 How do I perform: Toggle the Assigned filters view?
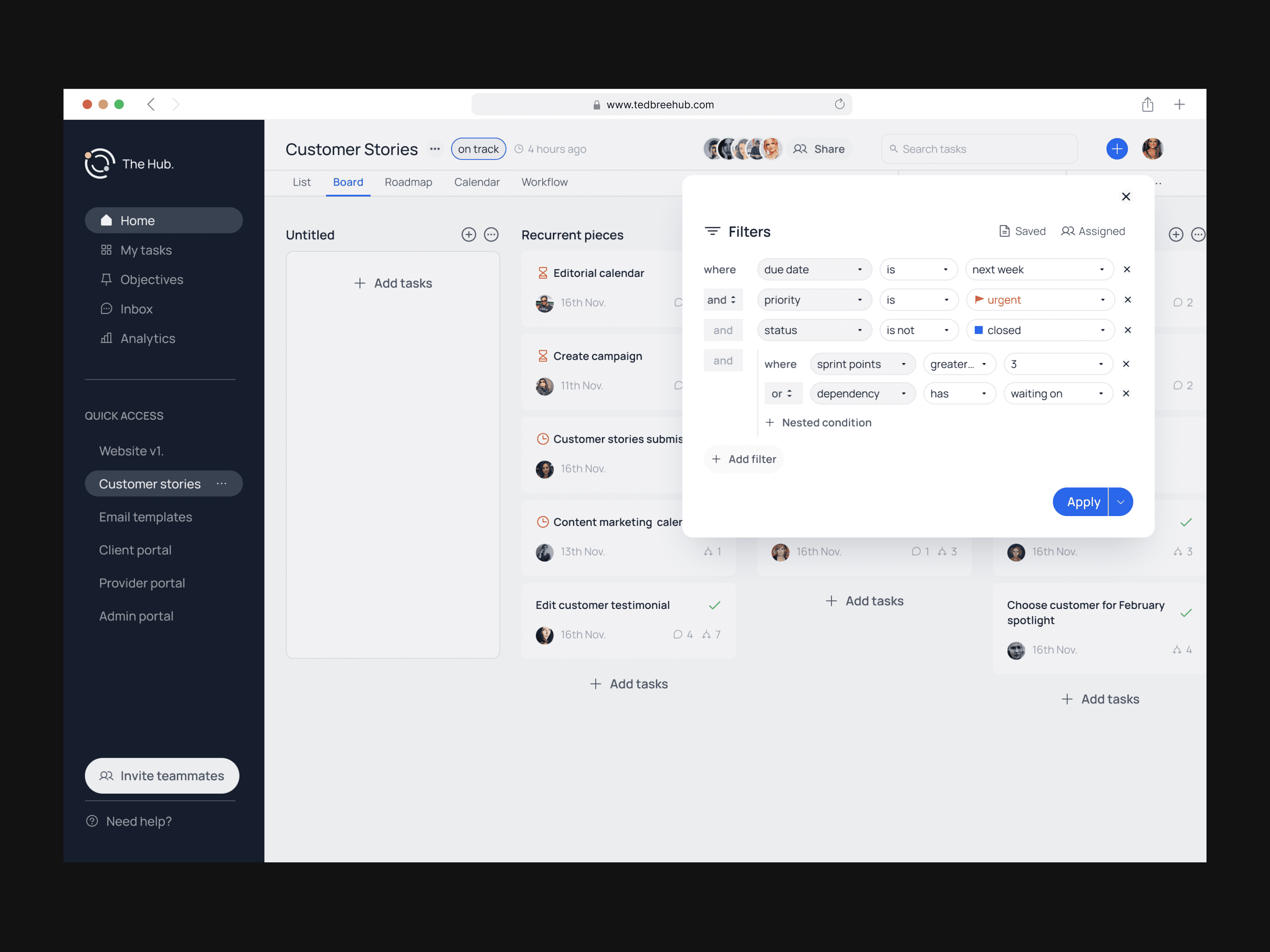click(1093, 231)
